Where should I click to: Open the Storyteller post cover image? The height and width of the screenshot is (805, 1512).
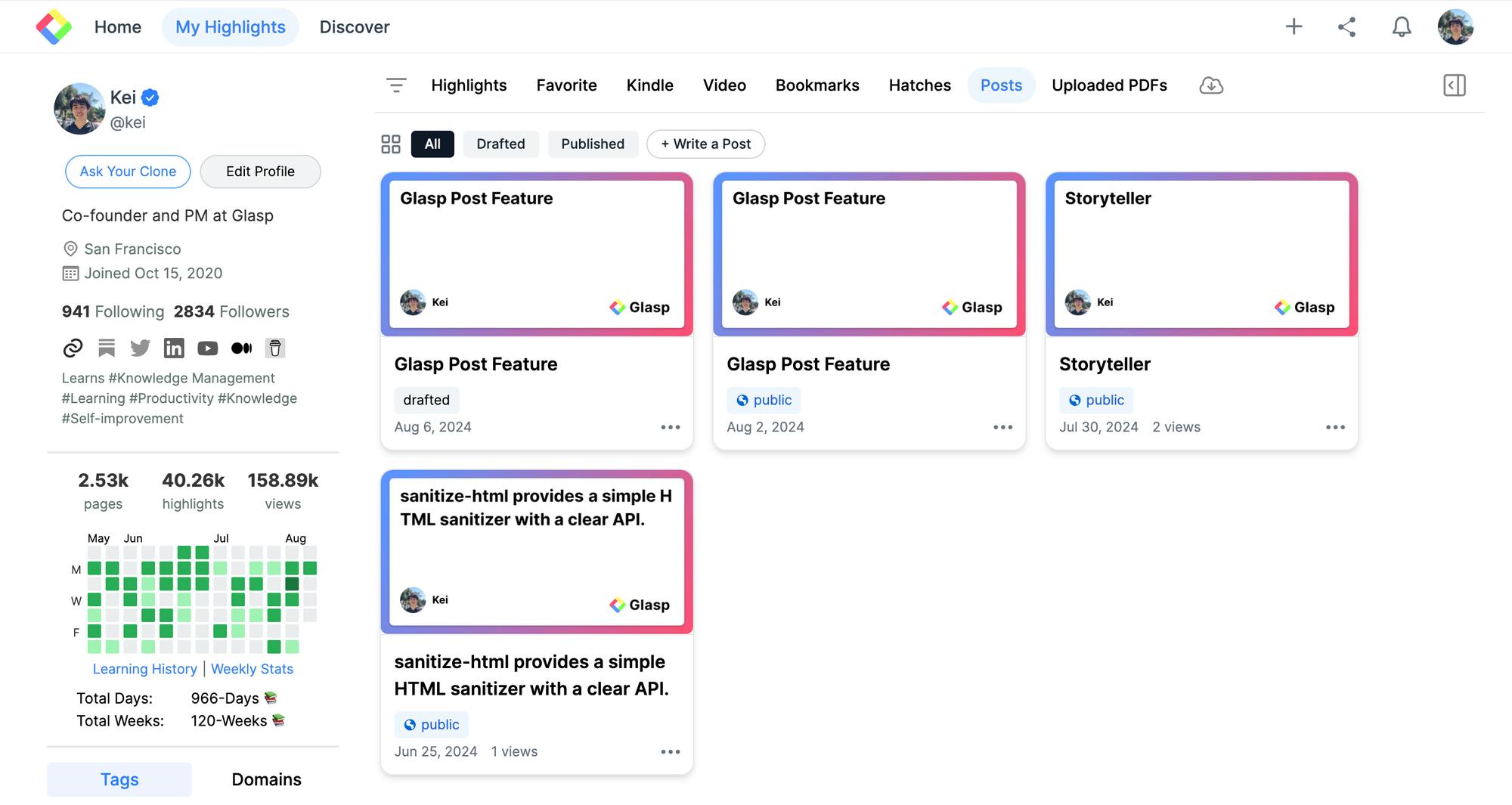coord(1201,254)
